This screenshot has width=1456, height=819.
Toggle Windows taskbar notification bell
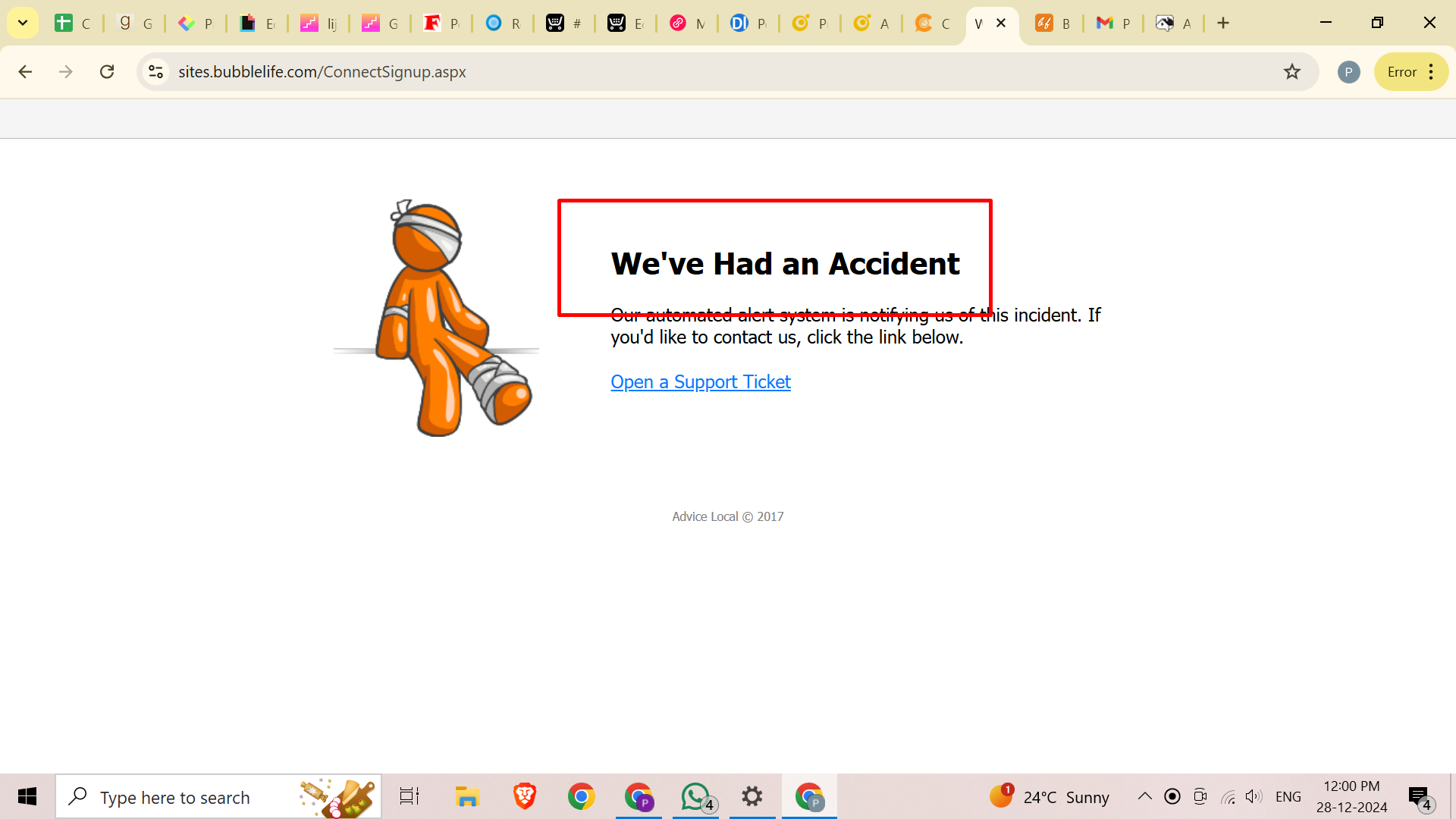(x=1421, y=797)
